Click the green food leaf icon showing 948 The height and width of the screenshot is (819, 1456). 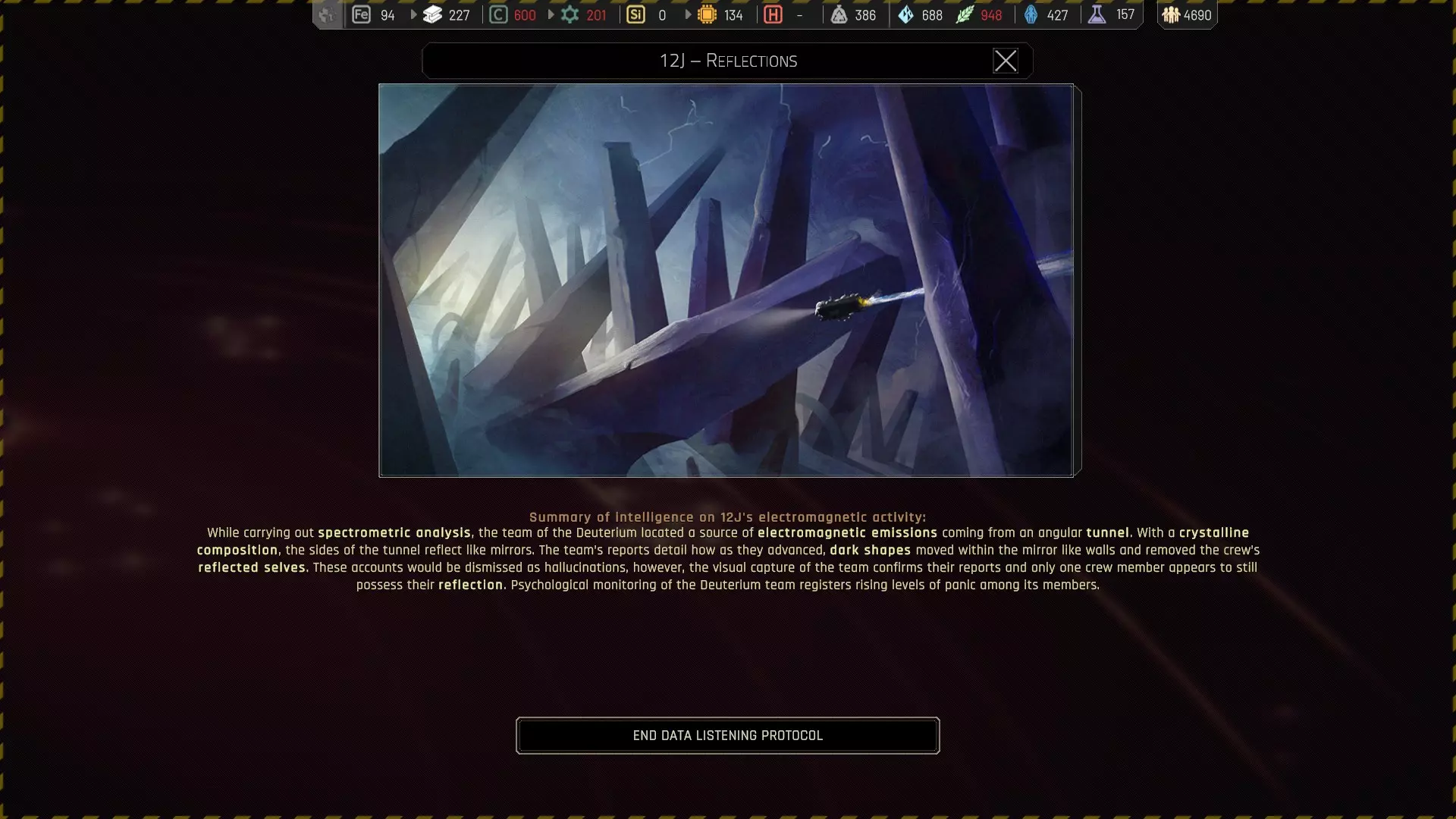click(965, 14)
